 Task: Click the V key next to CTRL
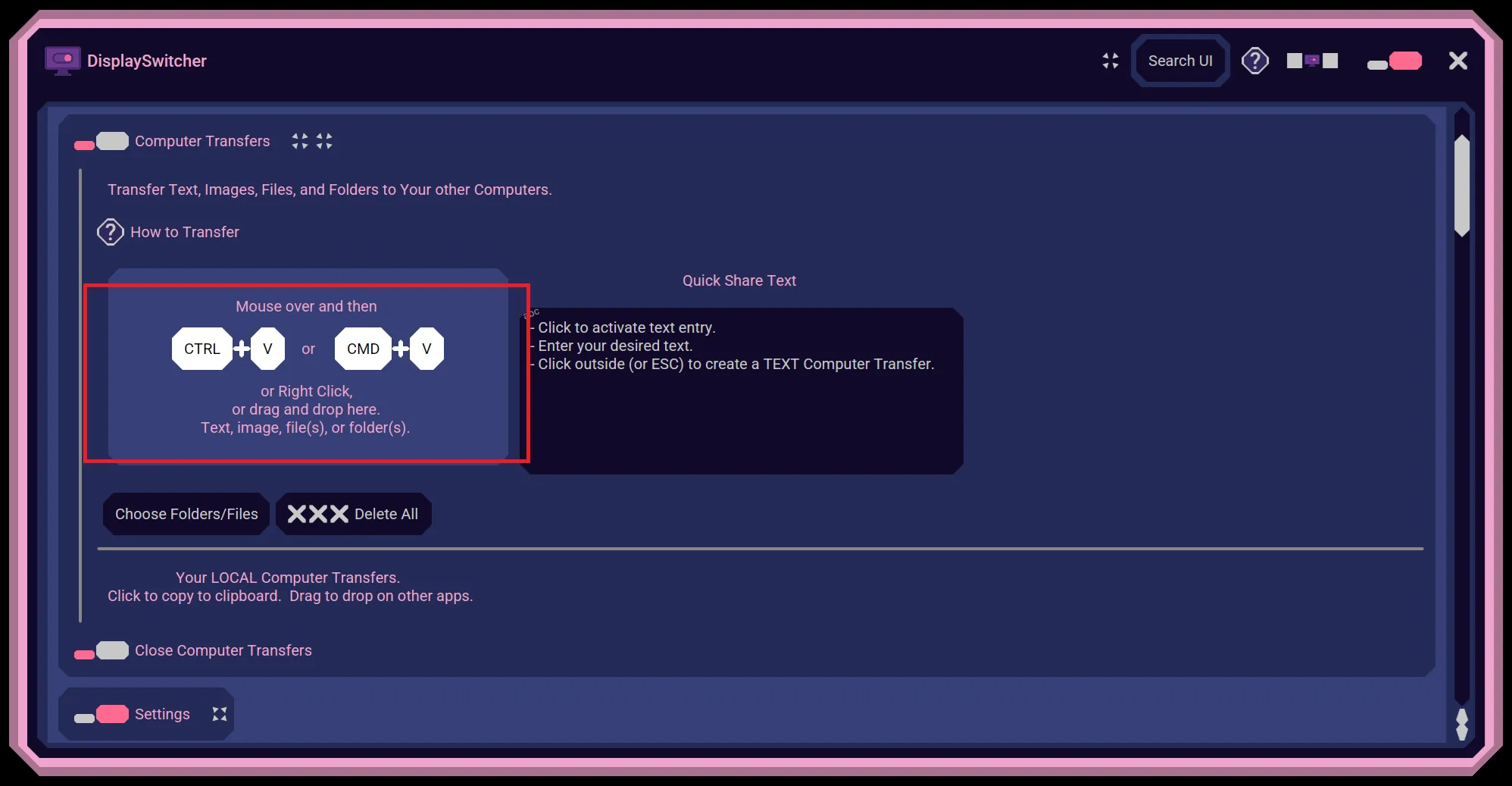(267, 349)
